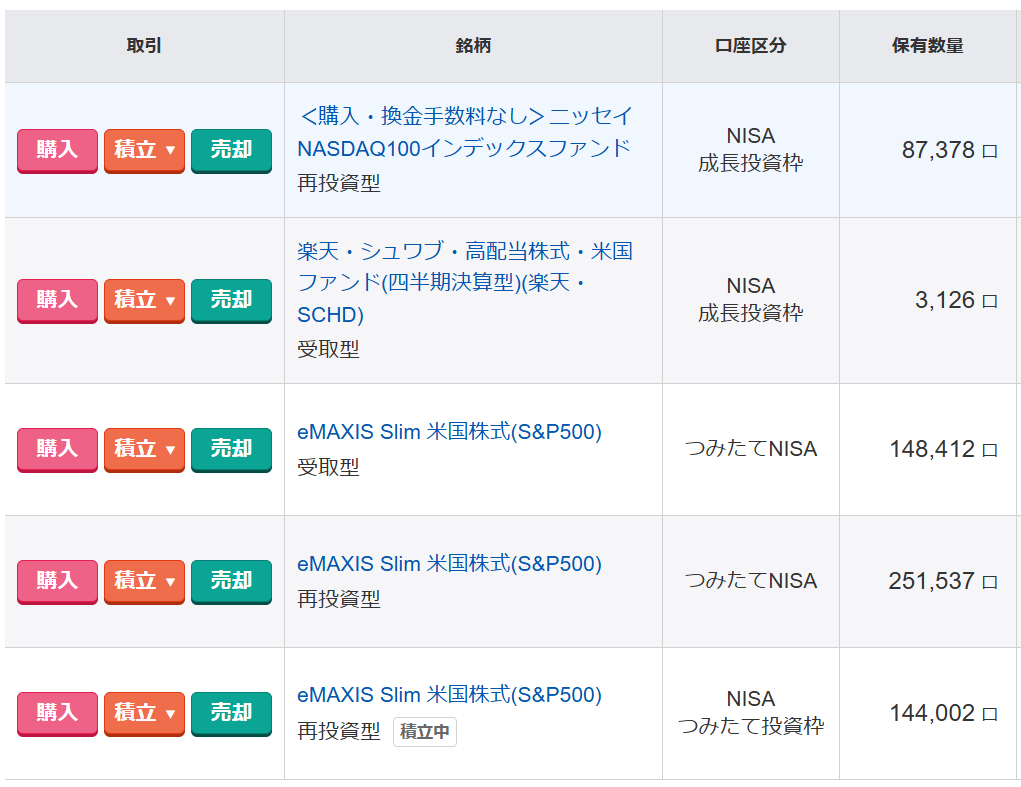Click the 取引 column header
Screen dimensions: 1021x787
pos(144,46)
